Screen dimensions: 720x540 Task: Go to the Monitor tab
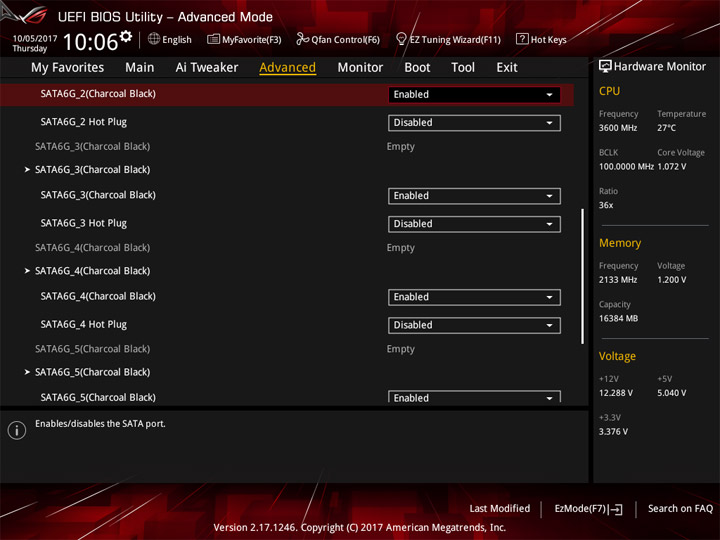(x=360, y=68)
